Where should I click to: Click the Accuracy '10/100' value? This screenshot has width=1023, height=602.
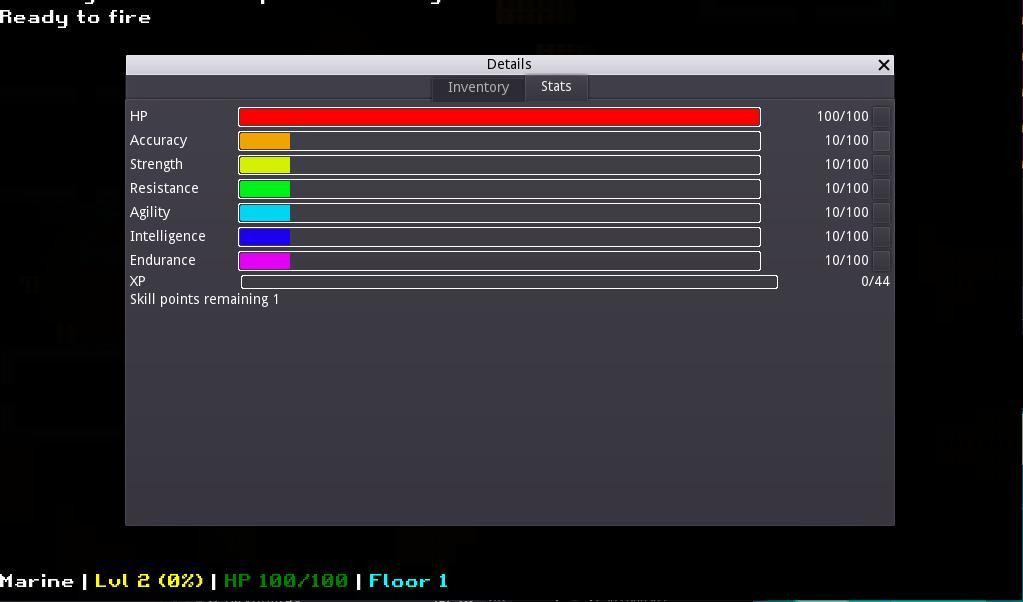[x=846, y=141]
